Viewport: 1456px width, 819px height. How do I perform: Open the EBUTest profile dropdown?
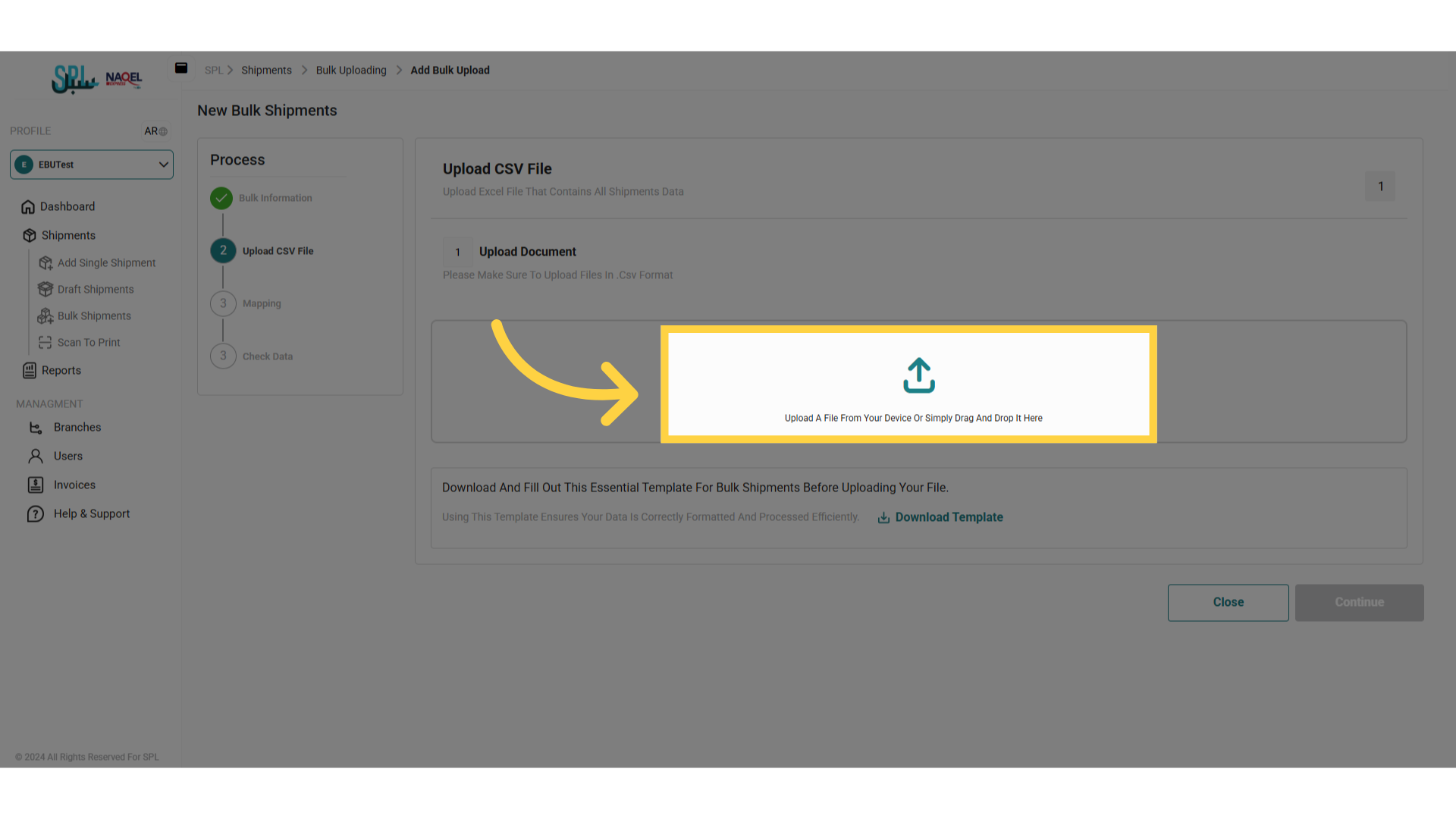coord(92,165)
